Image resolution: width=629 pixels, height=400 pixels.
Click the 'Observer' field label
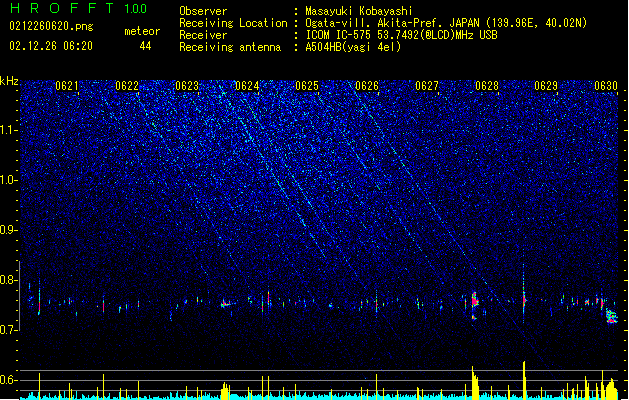203,11
